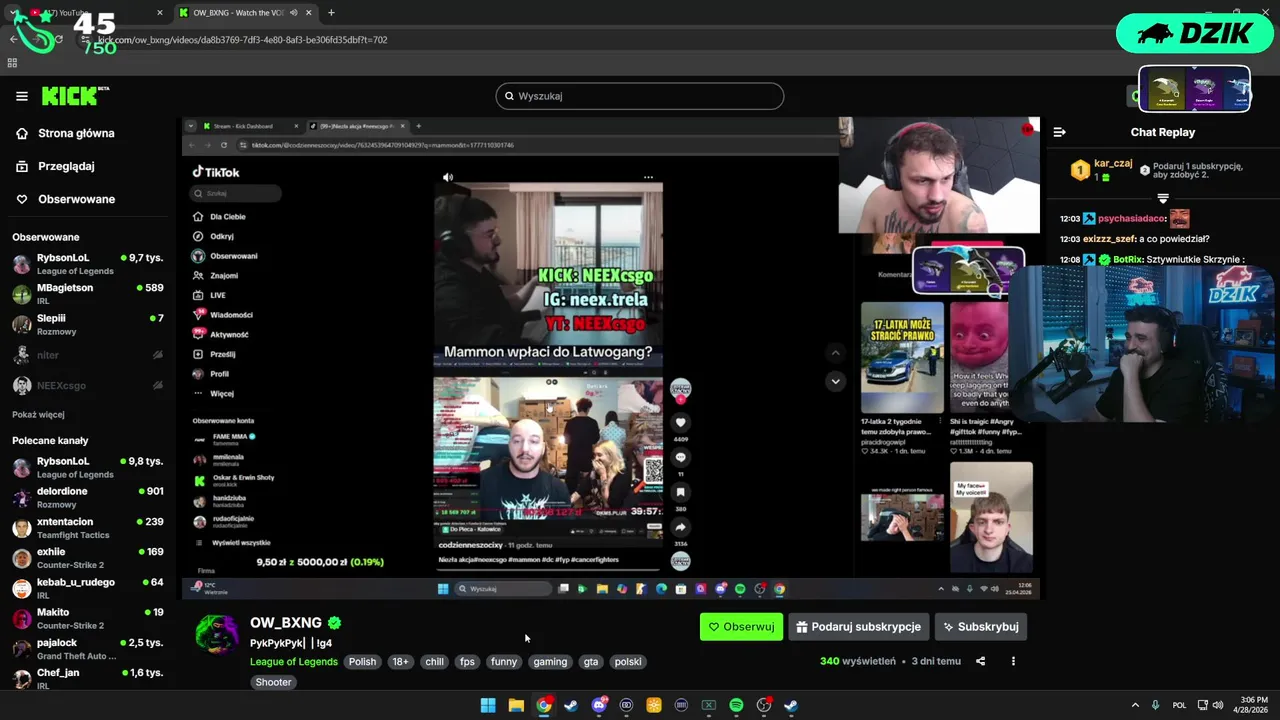The height and width of the screenshot is (720, 1280).
Task: Open Windows Start menu
Action: point(488,705)
